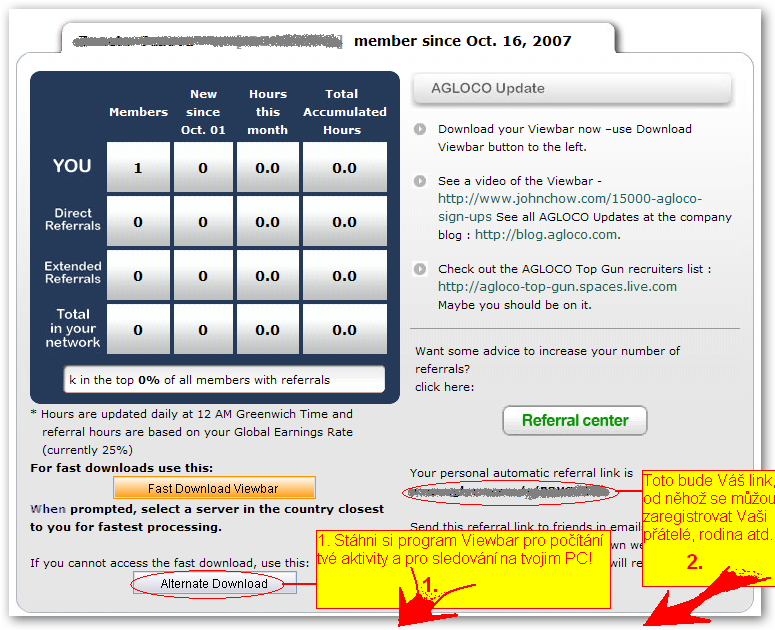Select Extended Referrals New since Oct. 01 cell

203,275
